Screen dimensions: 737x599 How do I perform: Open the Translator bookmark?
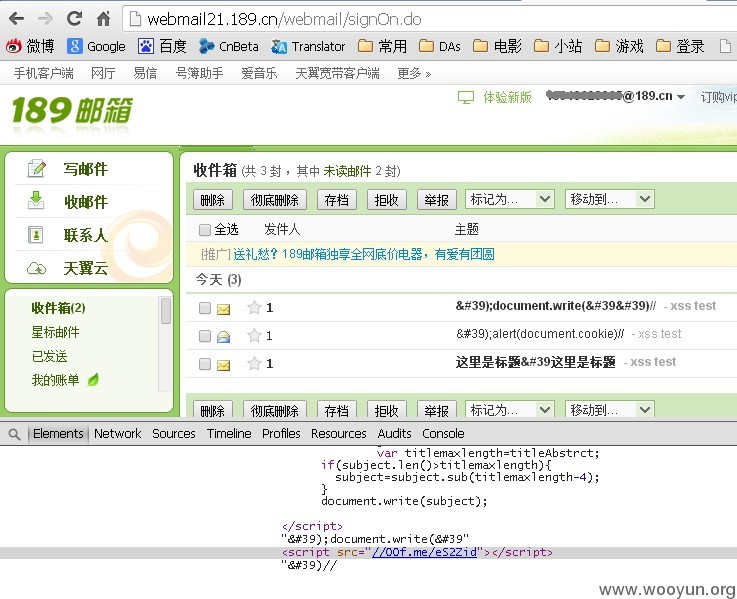[308, 46]
